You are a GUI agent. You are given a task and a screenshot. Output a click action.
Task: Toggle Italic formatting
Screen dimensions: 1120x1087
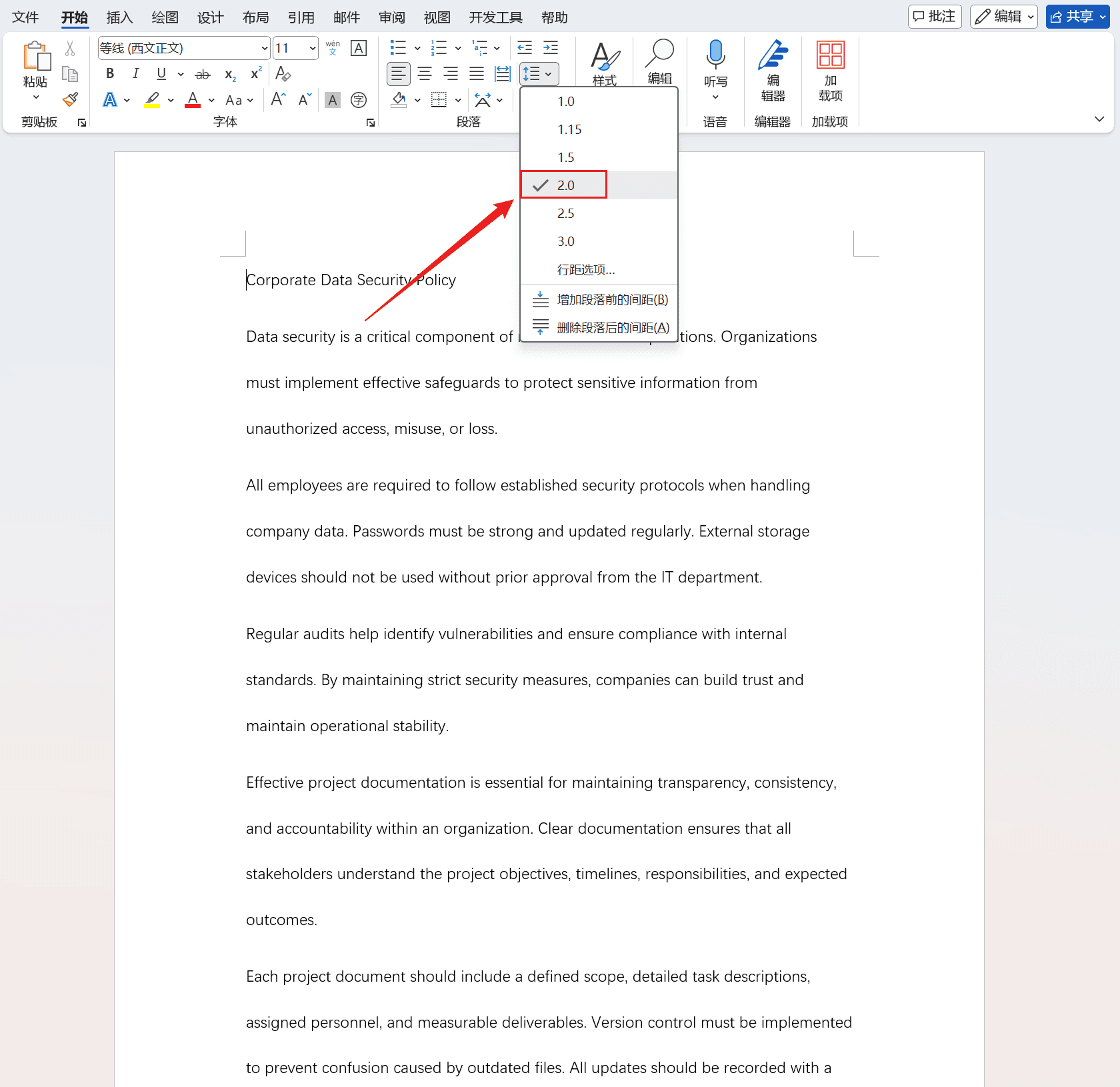[x=135, y=74]
